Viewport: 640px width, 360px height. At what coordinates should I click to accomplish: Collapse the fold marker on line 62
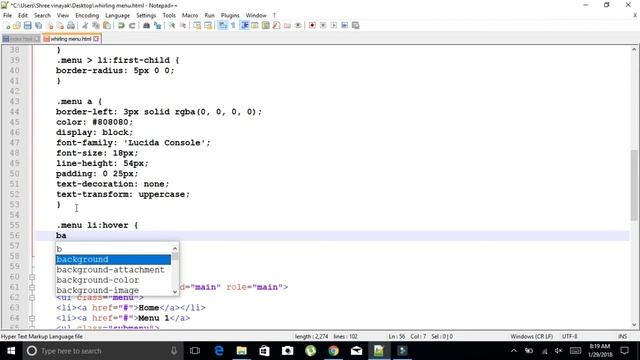click(x=32, y=298)
